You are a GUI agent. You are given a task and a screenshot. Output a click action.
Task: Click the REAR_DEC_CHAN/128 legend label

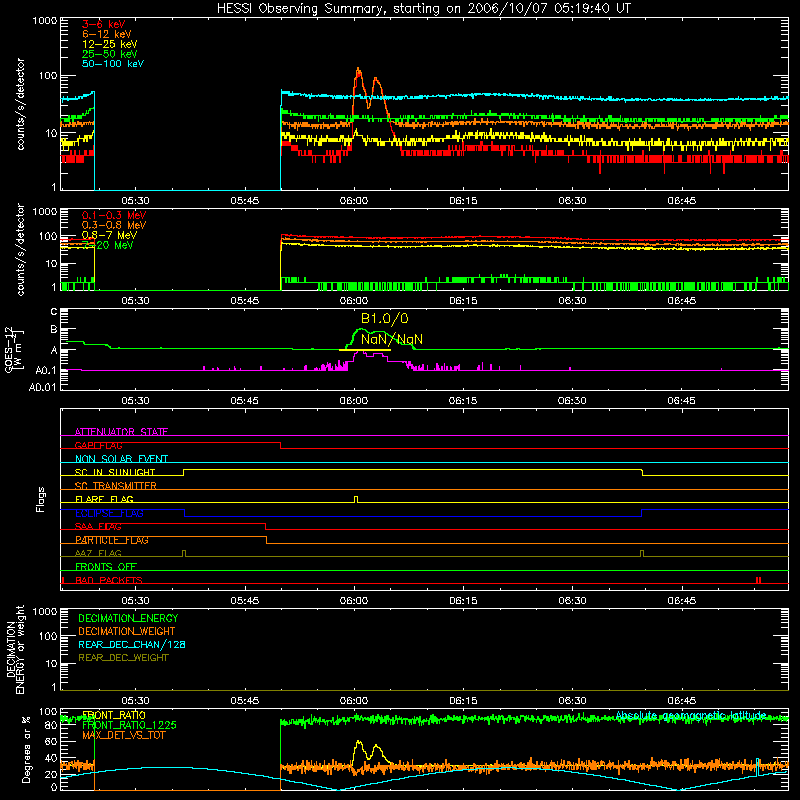tap(132, 644)
